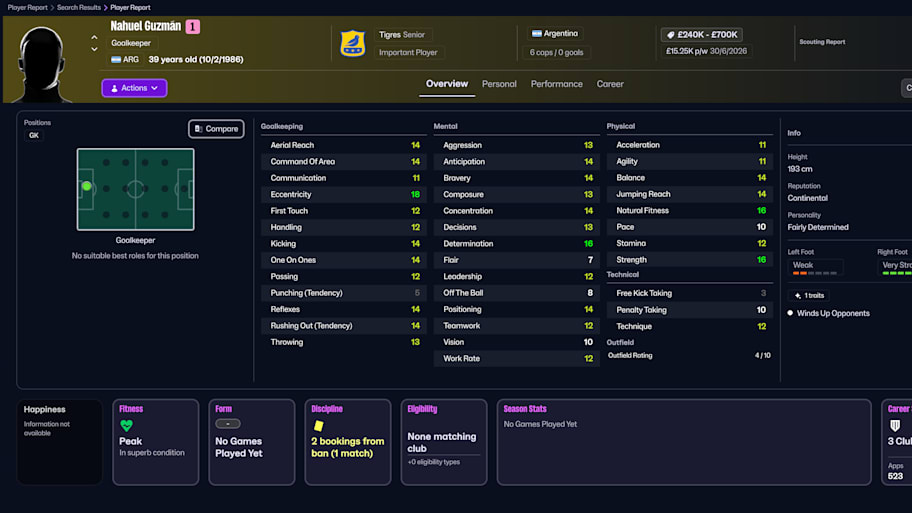Click the 1 traits badge

click(x=809, y=295)
